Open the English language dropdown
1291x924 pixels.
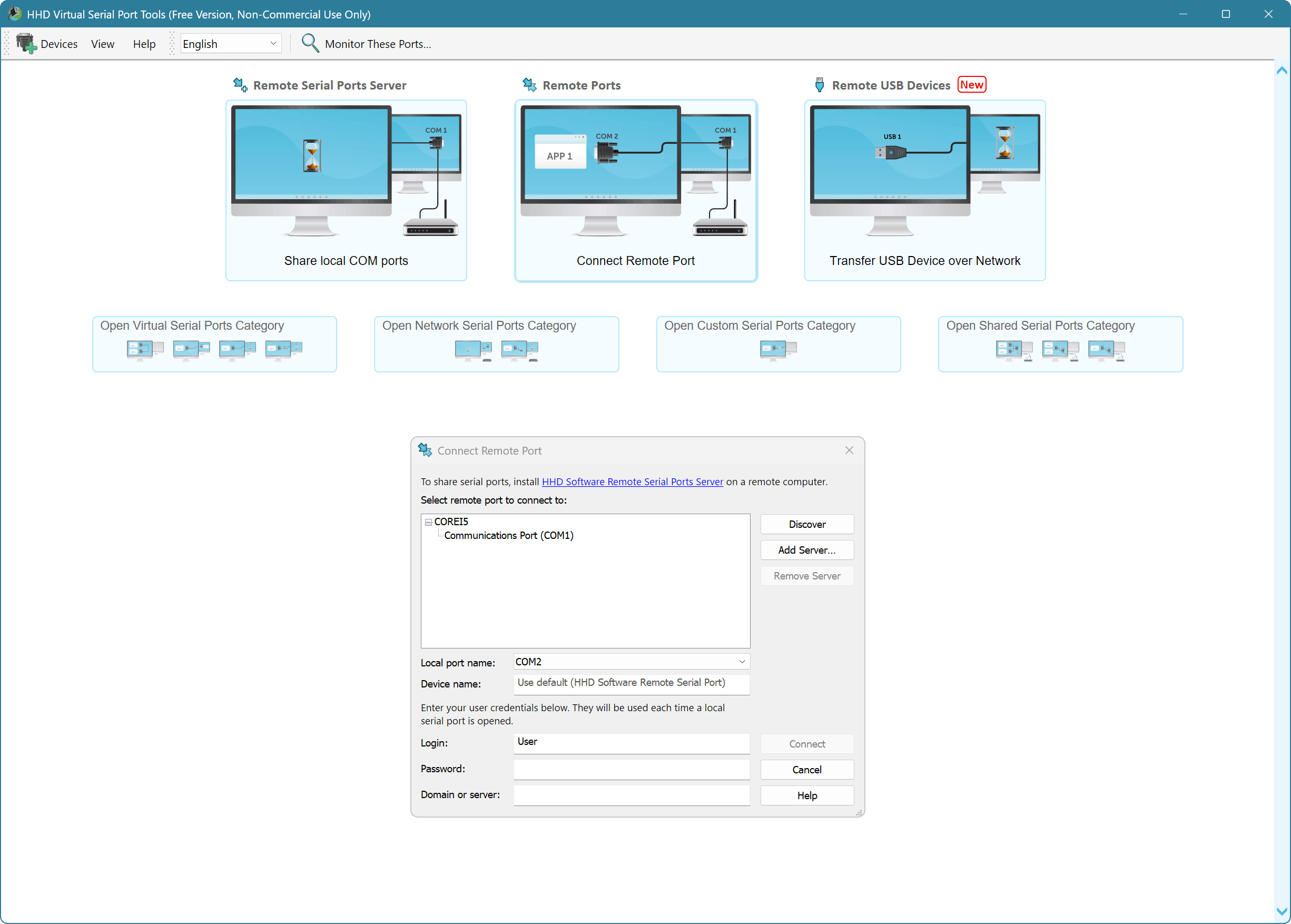tap(273, 44)
